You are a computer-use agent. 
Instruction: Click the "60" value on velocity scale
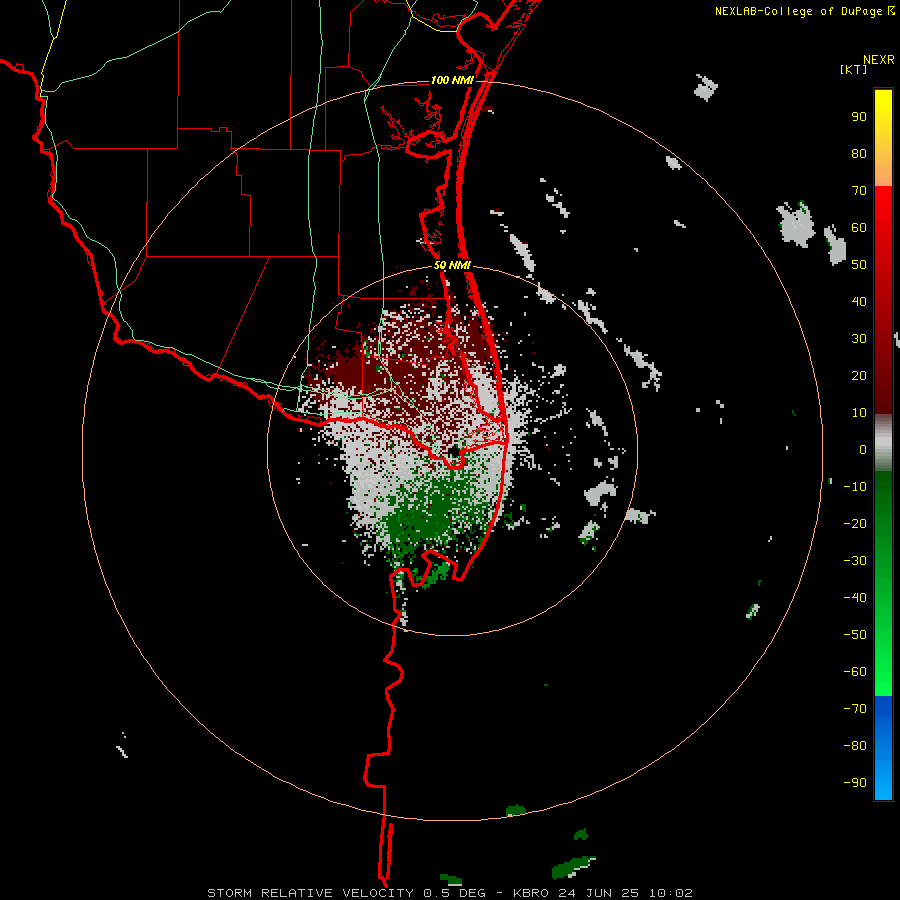click(x=859, y=228)
